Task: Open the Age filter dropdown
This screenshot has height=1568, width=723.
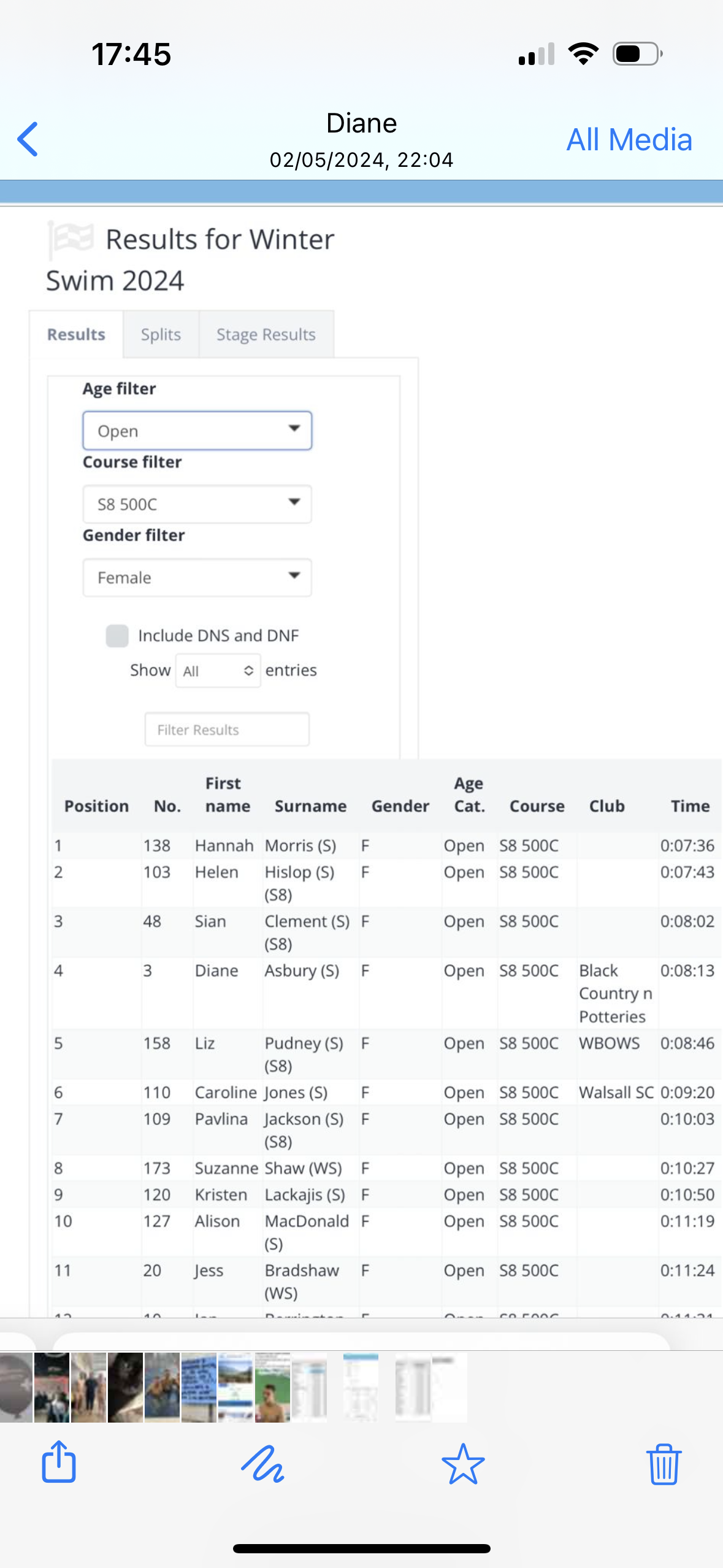Action: (197, 431)
